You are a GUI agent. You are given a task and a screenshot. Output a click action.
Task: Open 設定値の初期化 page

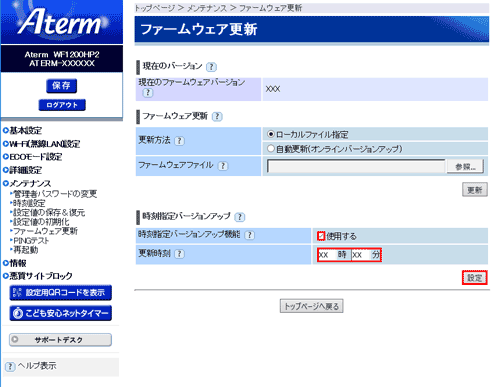41,222
